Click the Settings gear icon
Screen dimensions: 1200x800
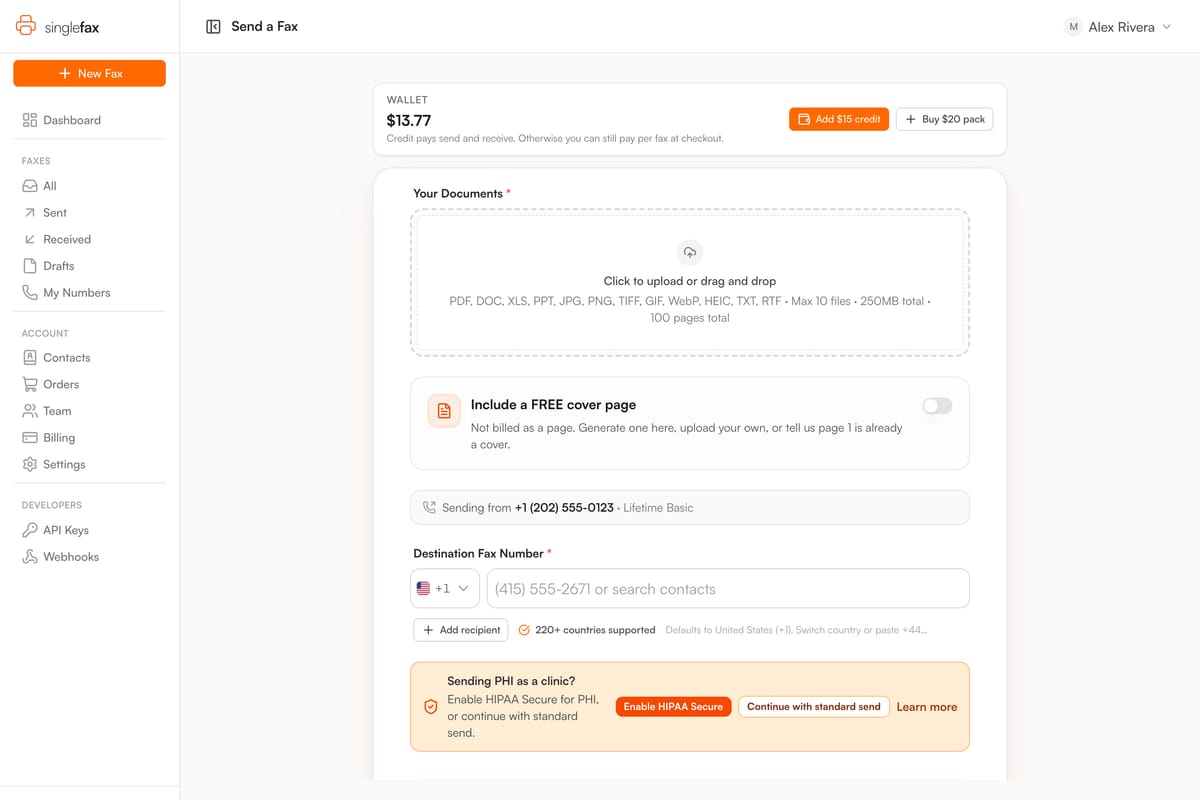pos(30,465)
